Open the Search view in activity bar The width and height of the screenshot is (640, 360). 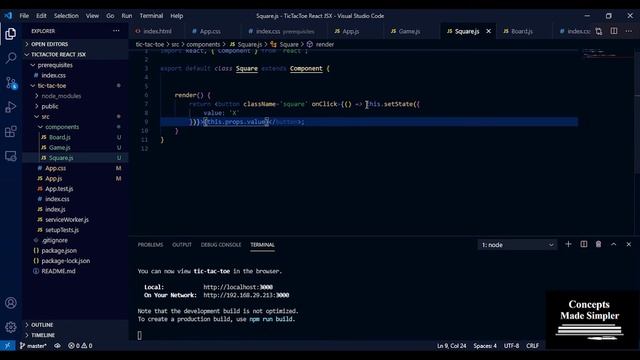(11, 58)
